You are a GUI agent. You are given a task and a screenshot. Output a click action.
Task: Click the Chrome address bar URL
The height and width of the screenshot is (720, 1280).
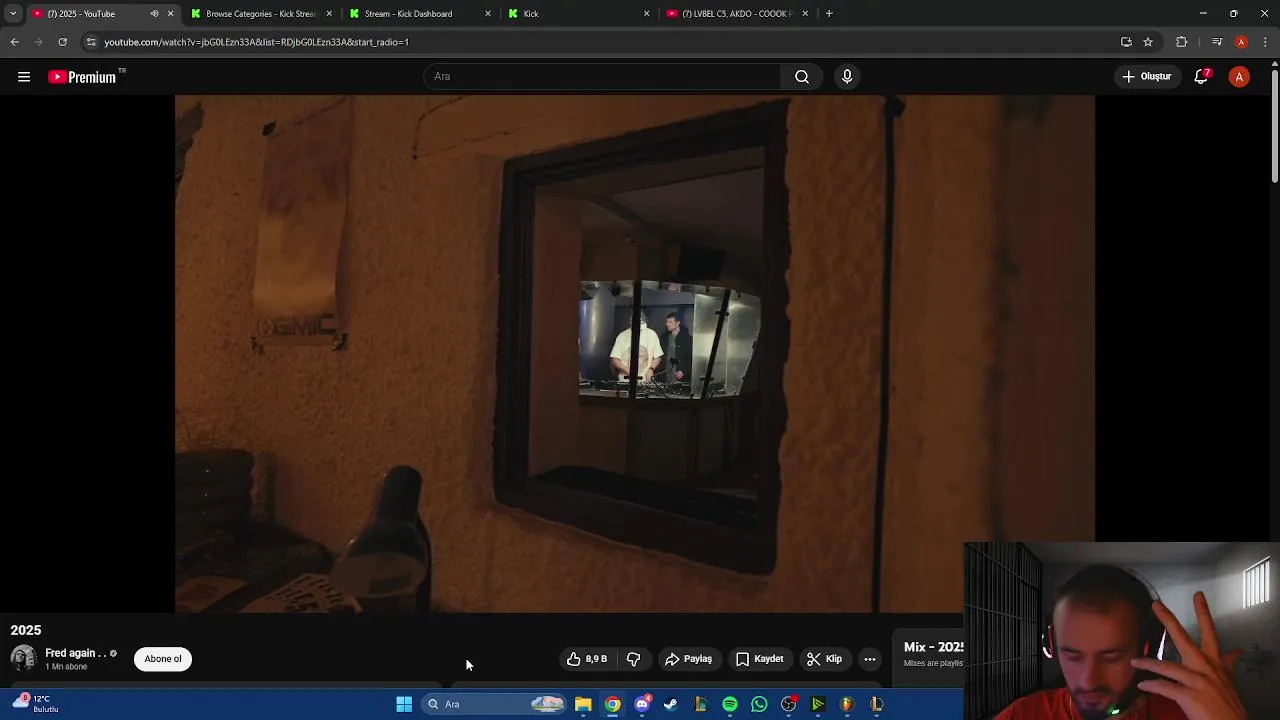[256, 42]
